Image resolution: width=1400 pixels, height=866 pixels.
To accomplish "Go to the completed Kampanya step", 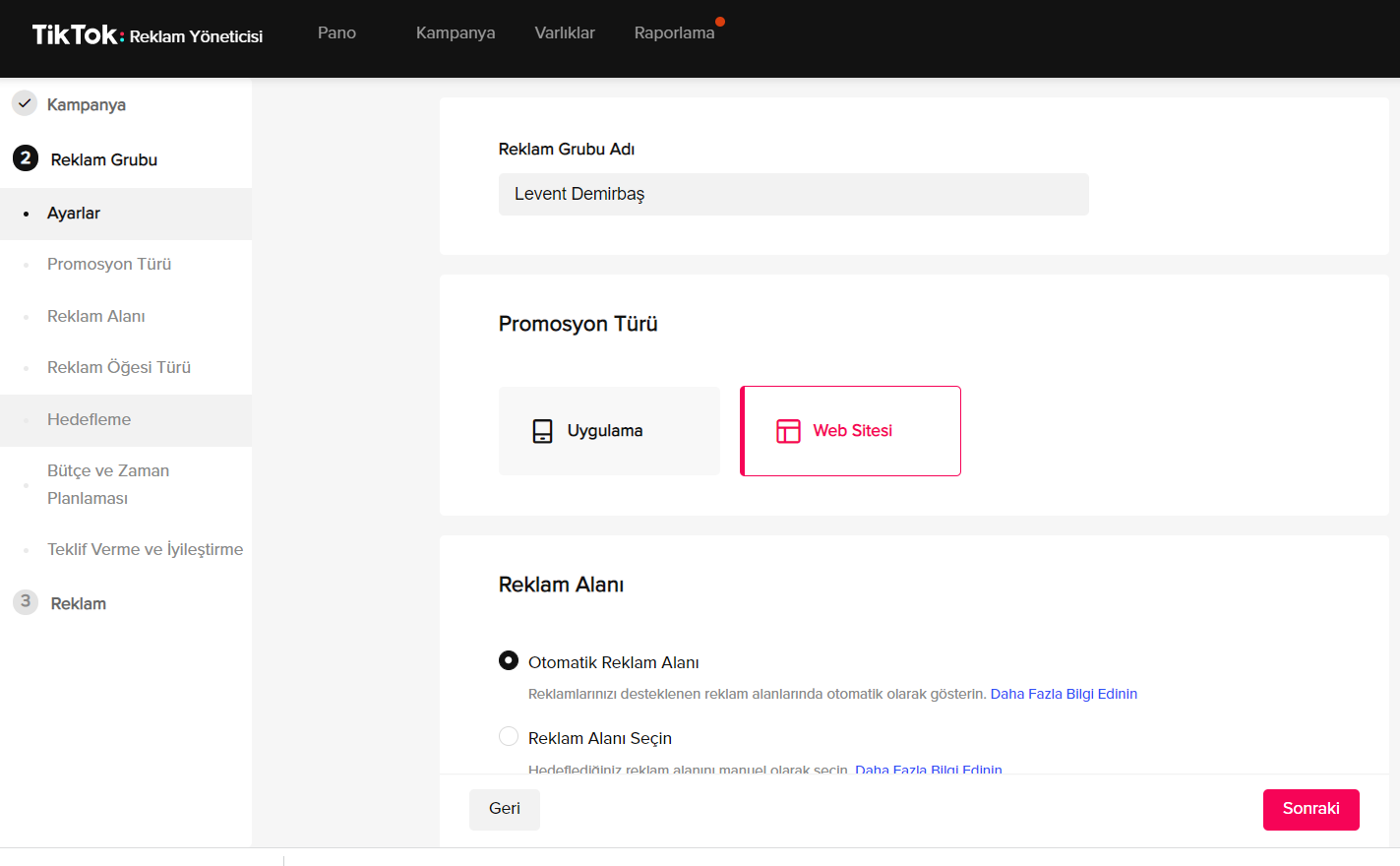I will tap(87, 104).
